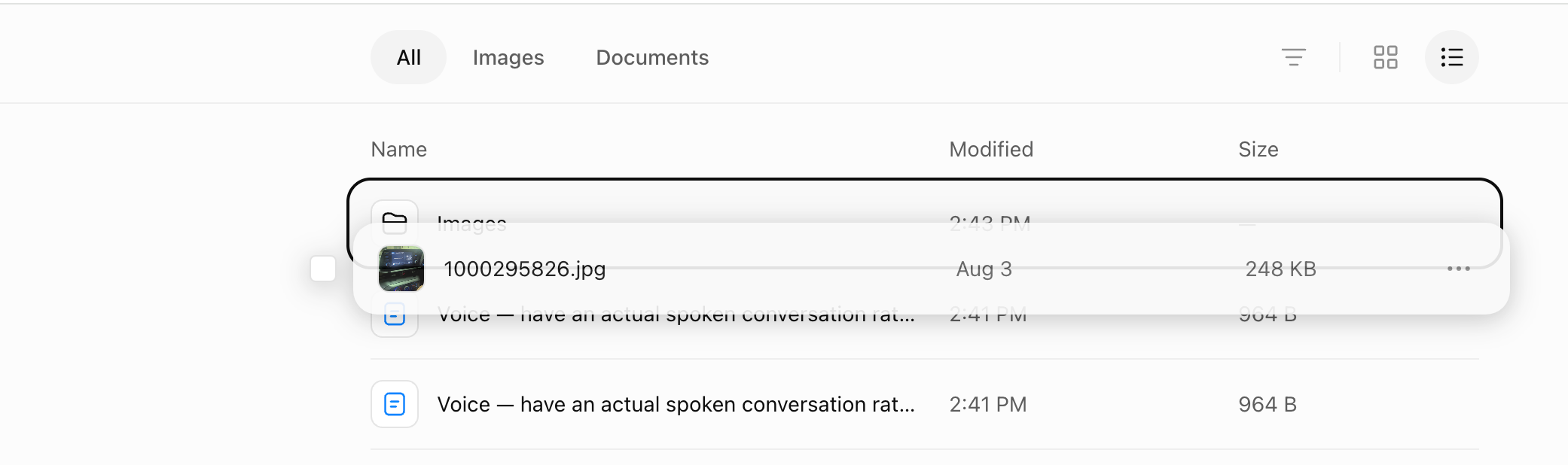Sort by the Name column header

[x=399, y=149]
